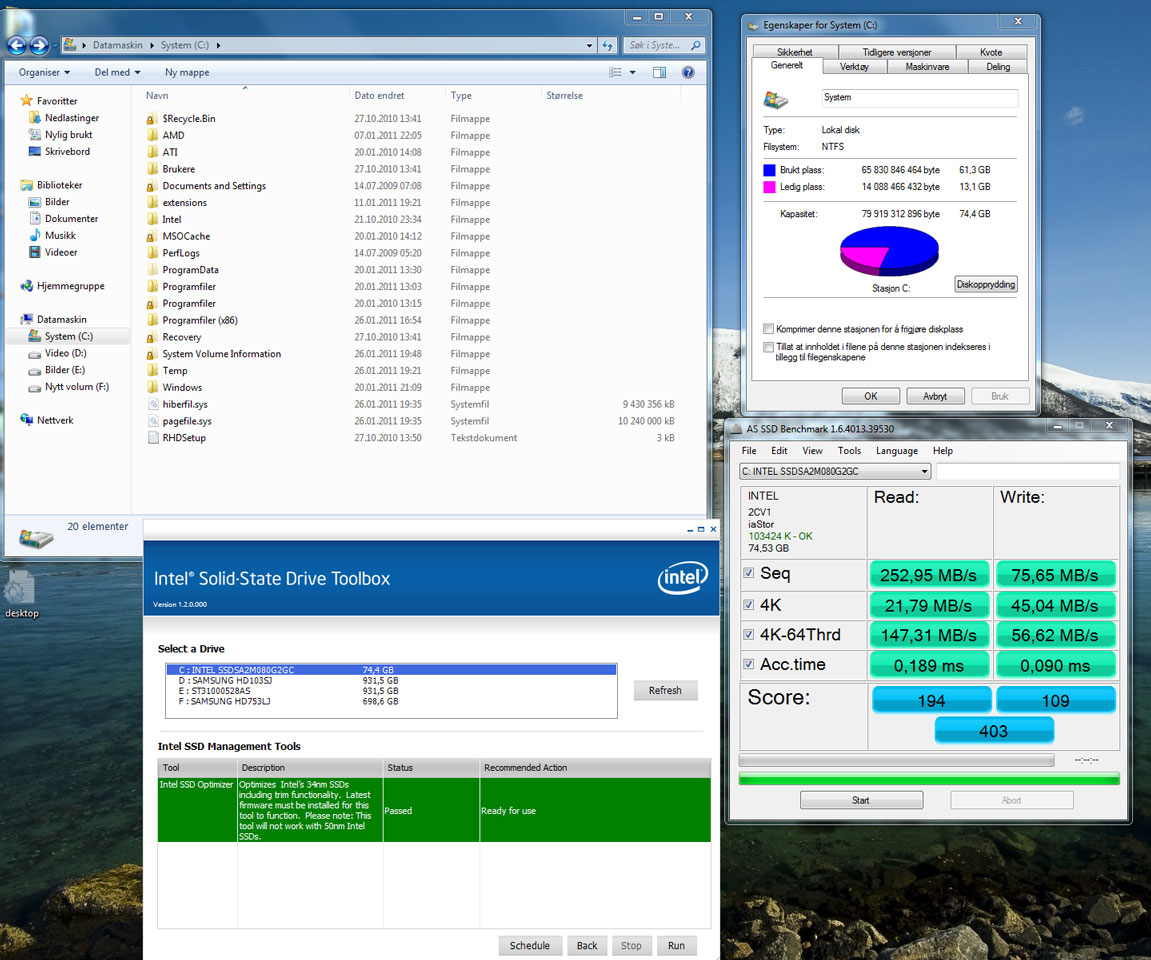Enable Komprimer denne stasjonen checkbox
This screenshot has width=1151, height=960.
(x=769, y=329)
